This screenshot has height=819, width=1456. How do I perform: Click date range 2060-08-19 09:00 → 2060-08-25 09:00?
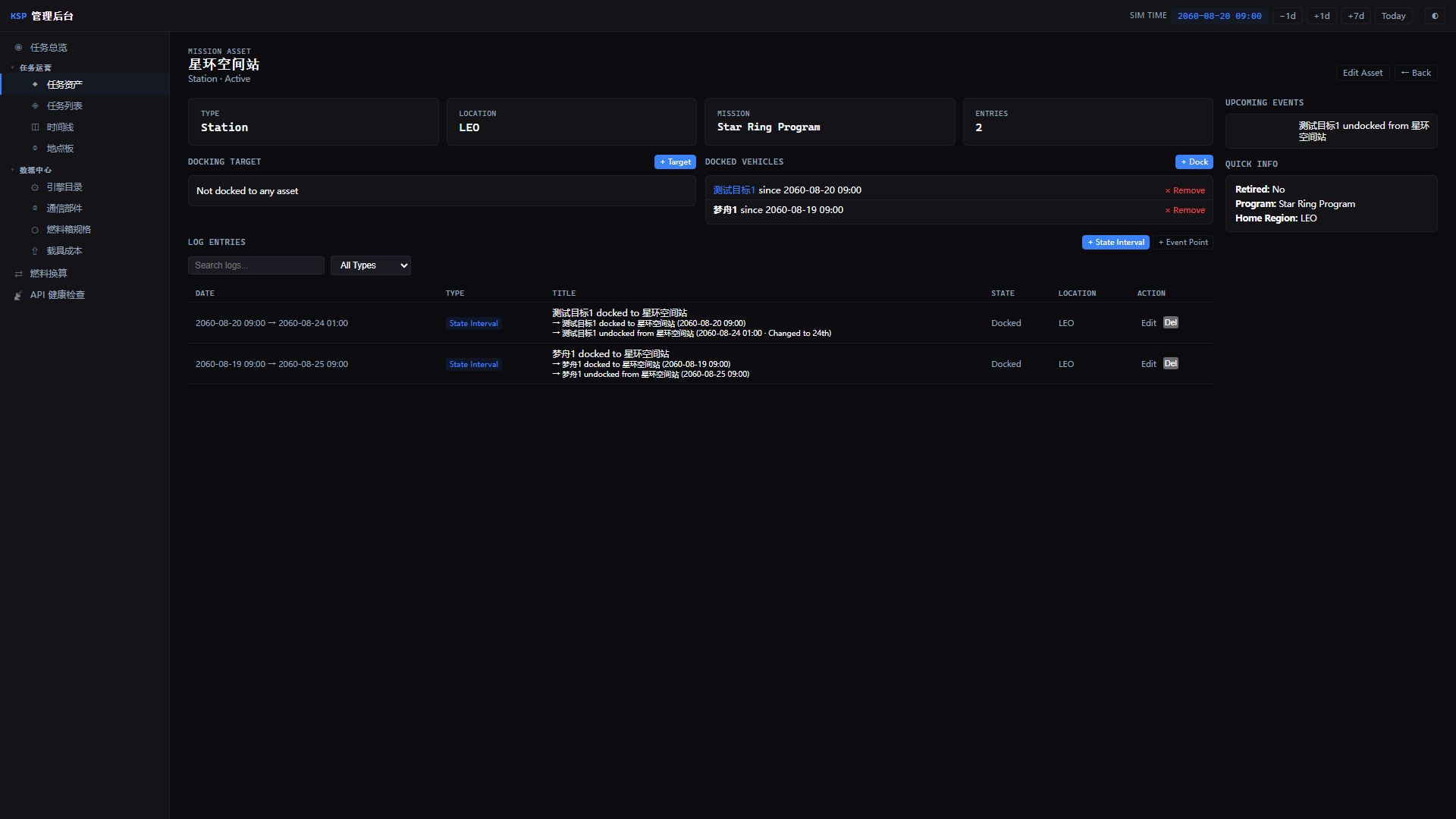[271, 365]
